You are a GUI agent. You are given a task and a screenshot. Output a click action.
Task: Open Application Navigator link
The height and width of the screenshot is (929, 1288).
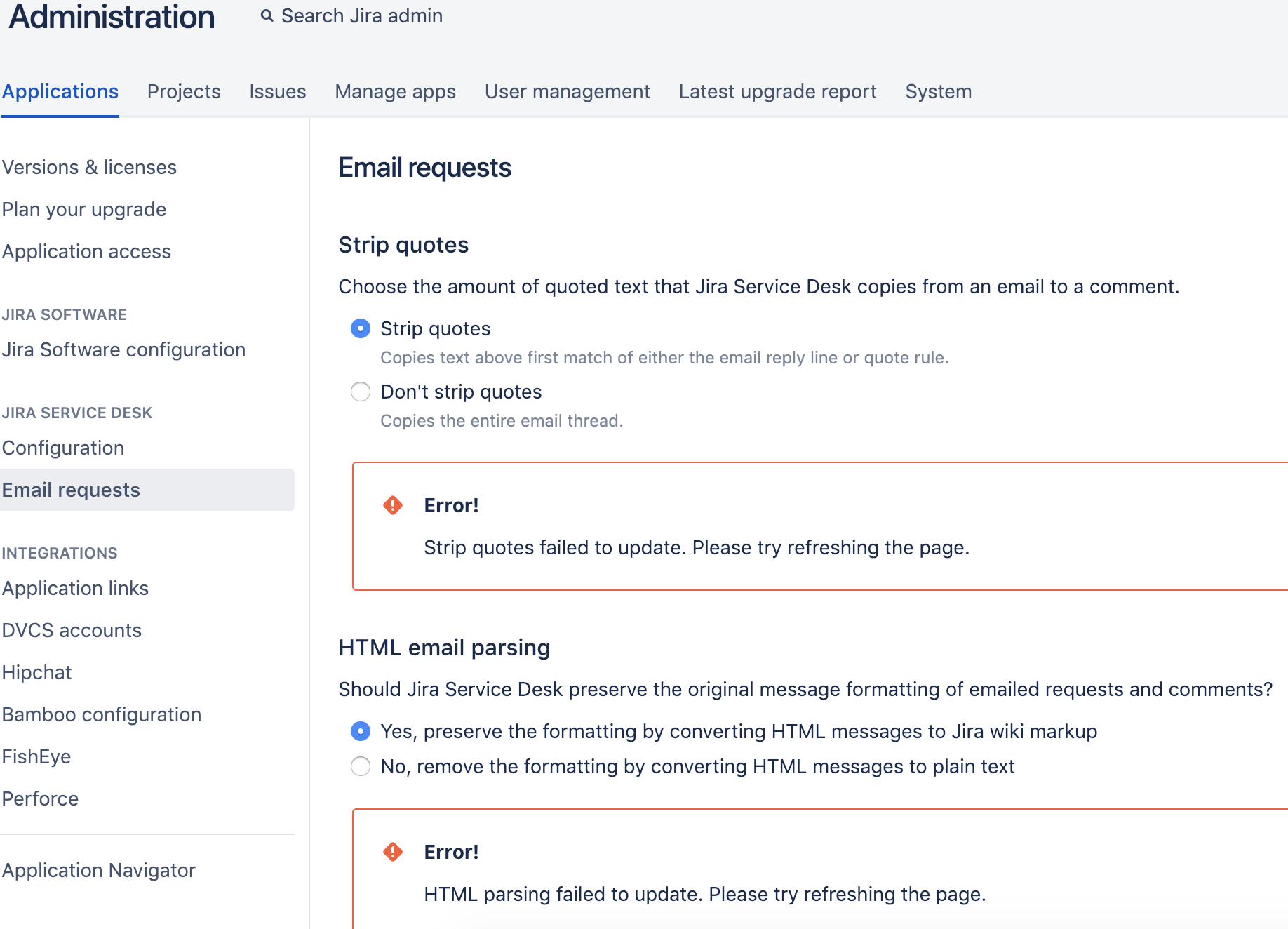(99, 870)
